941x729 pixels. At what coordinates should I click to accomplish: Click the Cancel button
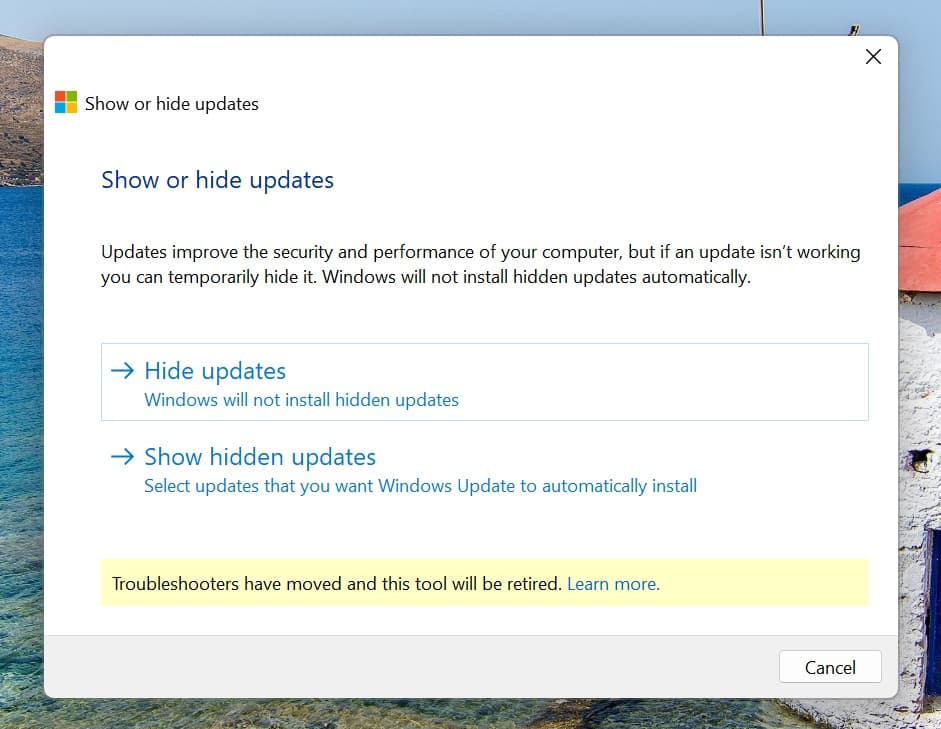click(830, 667)
